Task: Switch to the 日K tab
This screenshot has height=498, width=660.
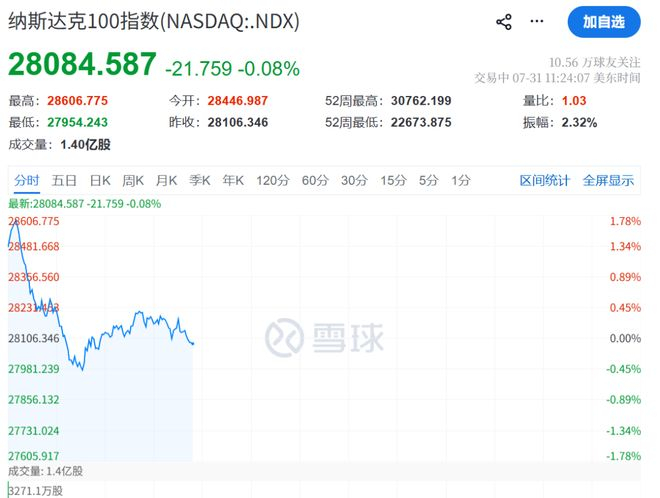Action: pyautogui.click(x=100, y=181)
